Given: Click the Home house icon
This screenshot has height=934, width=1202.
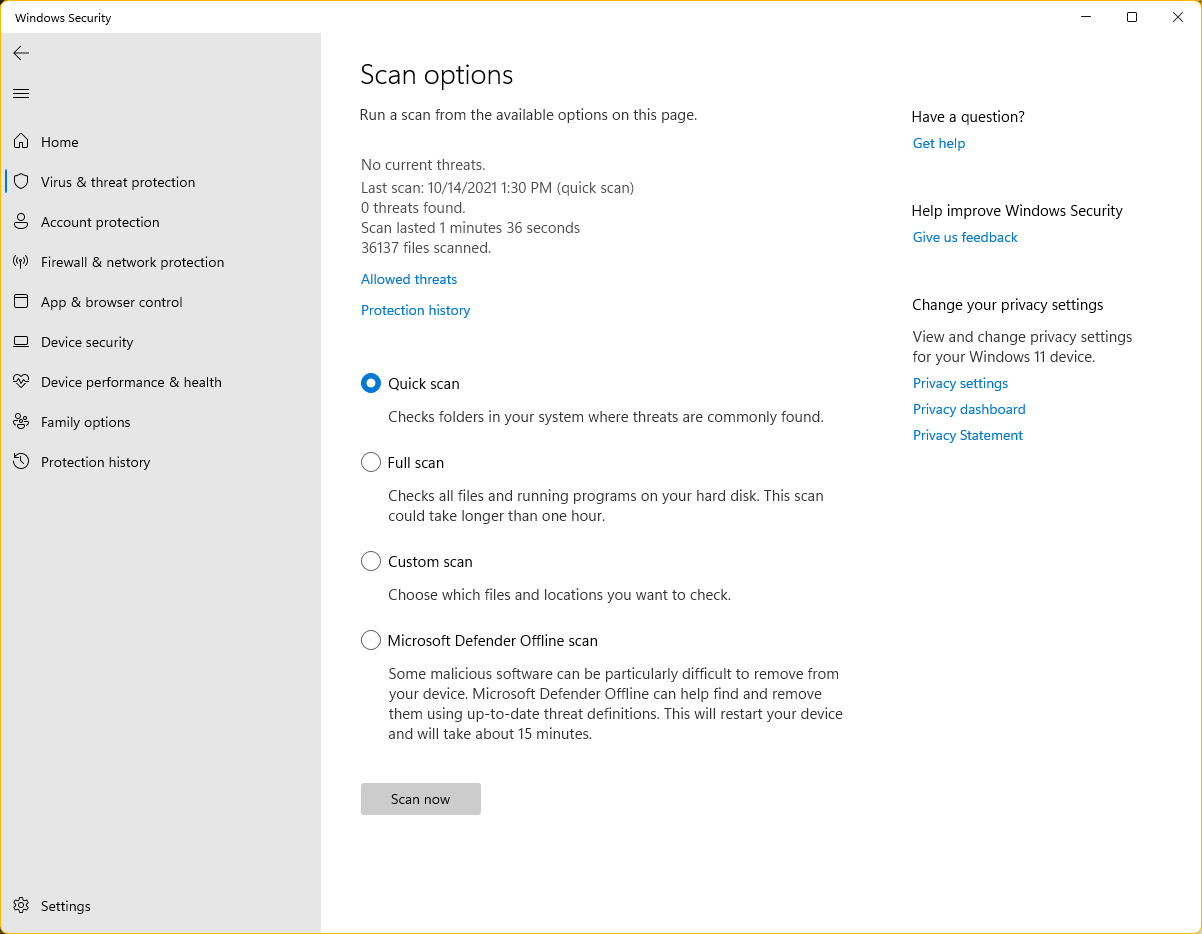Looking at the screenshot, I should pos(21,142).
